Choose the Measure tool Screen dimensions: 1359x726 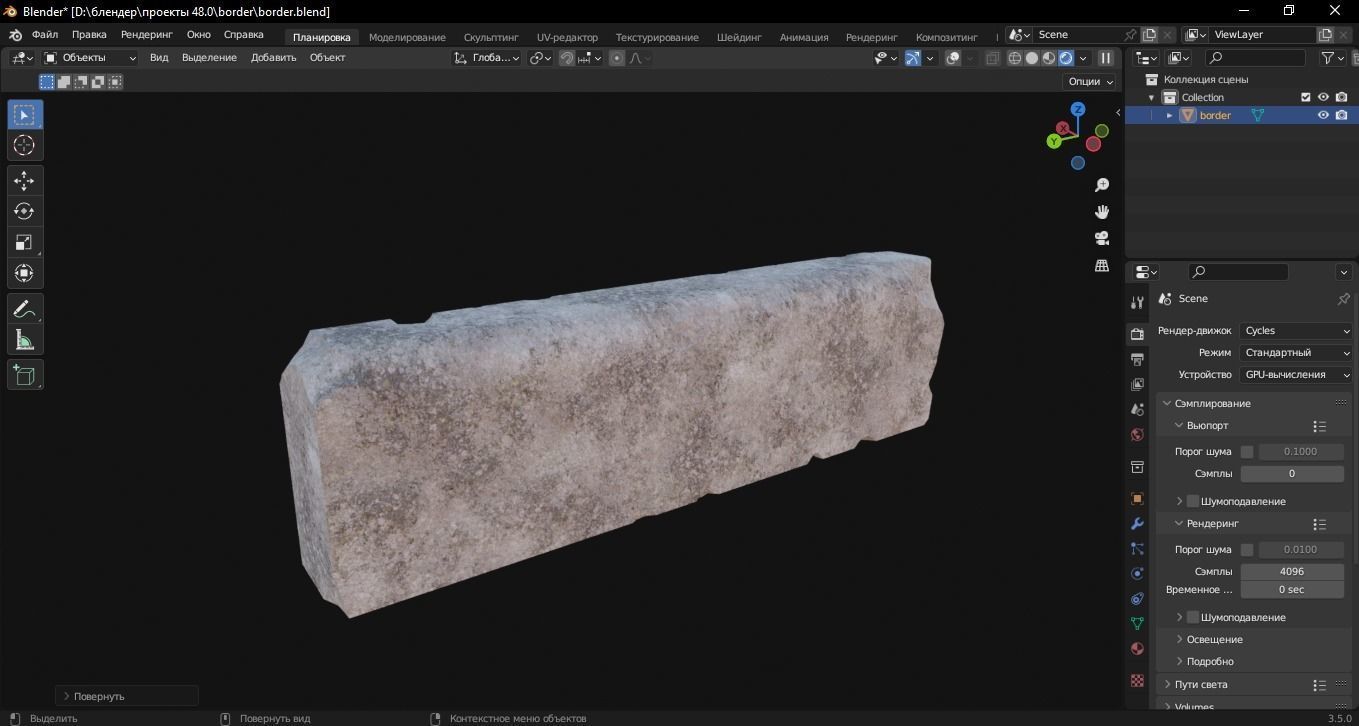click(24, 341)
